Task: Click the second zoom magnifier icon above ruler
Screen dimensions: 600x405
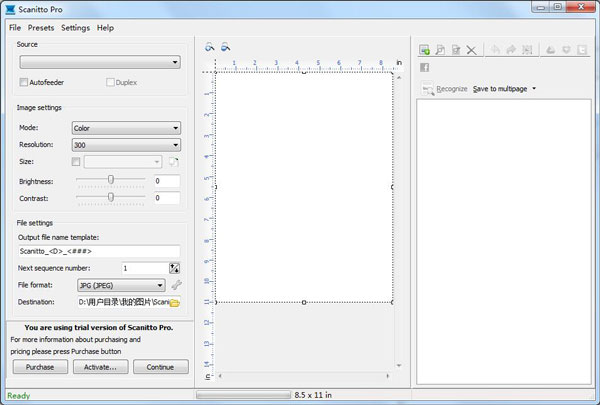Action: point(225,47)
